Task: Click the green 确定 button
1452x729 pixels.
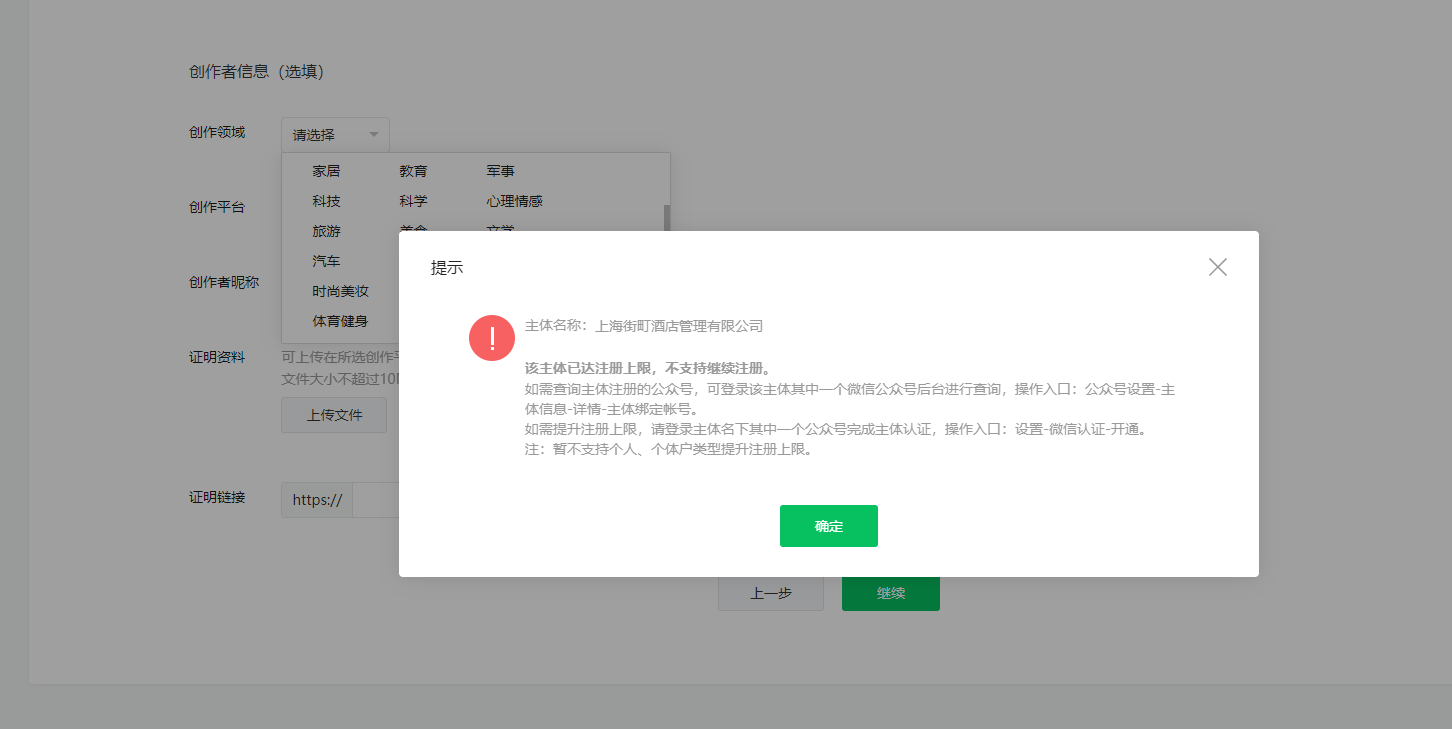Action: 829,526
